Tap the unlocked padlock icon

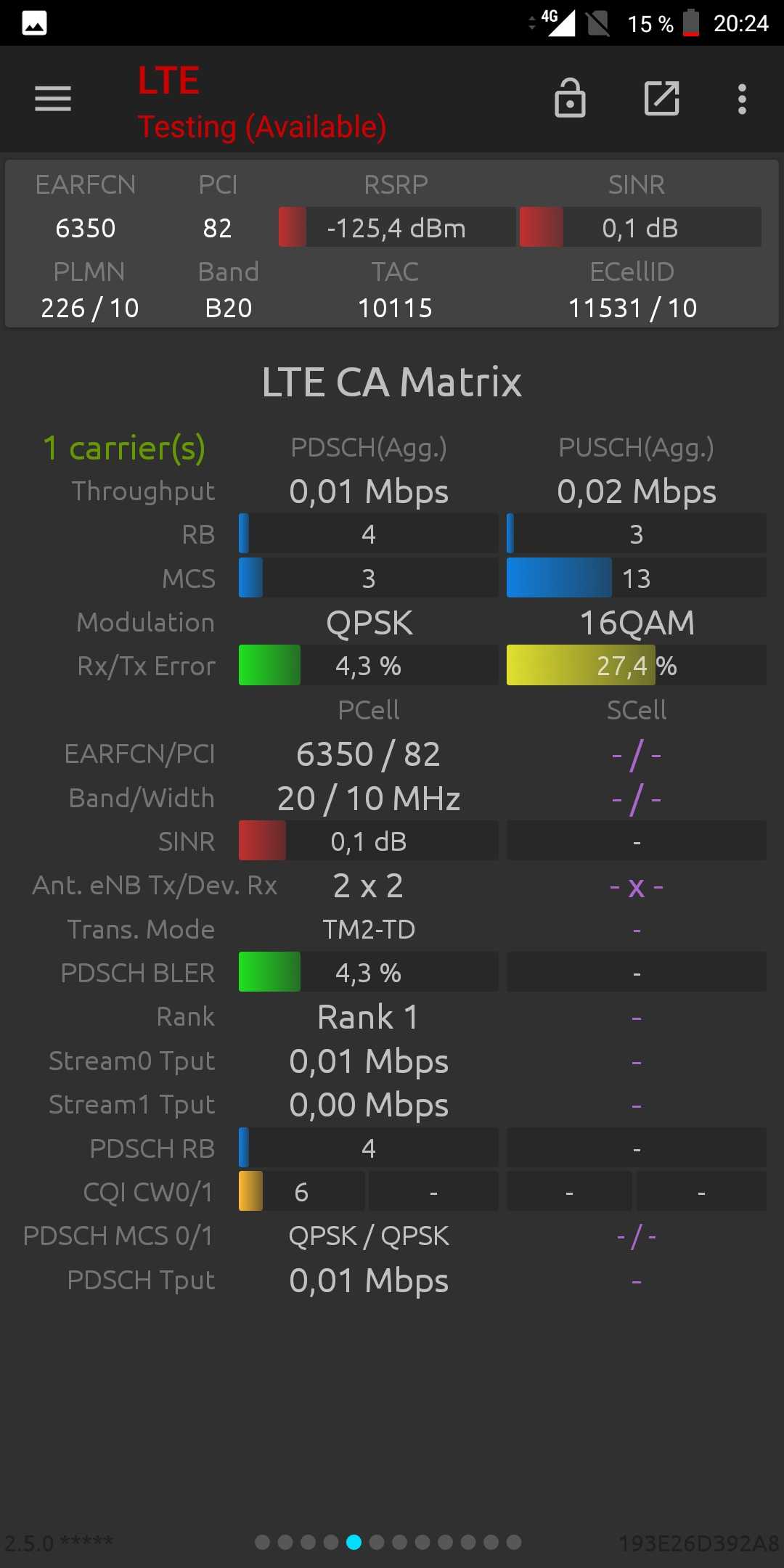pos(570,98)
